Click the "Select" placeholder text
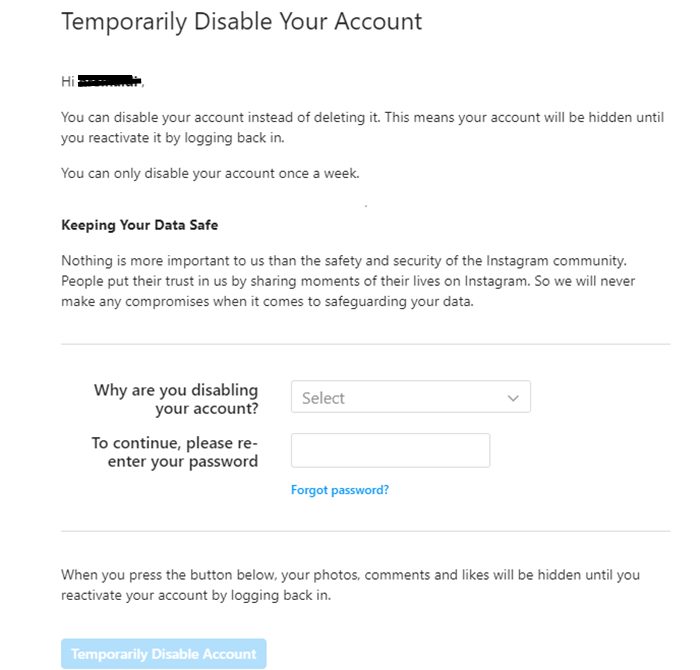This screenshot has height=670, width=700. tap(323, 398)
